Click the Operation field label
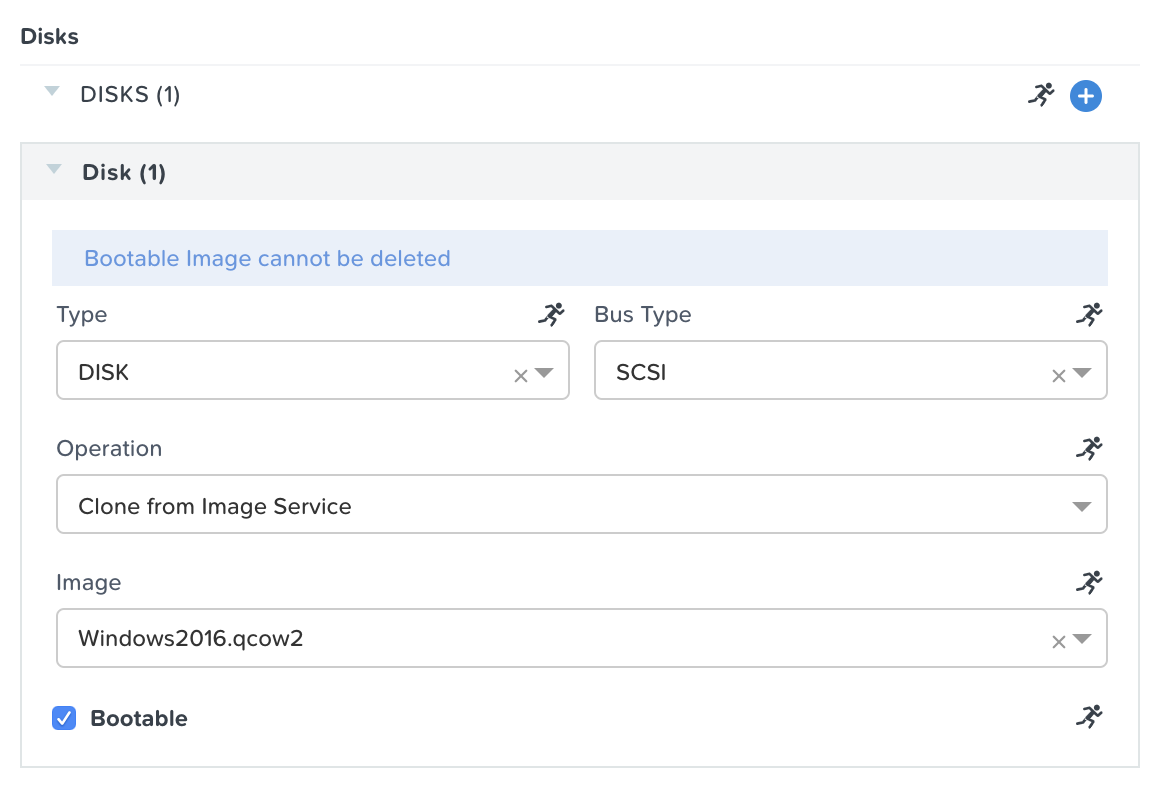The image size is (1158, 790). pos(109,448)
